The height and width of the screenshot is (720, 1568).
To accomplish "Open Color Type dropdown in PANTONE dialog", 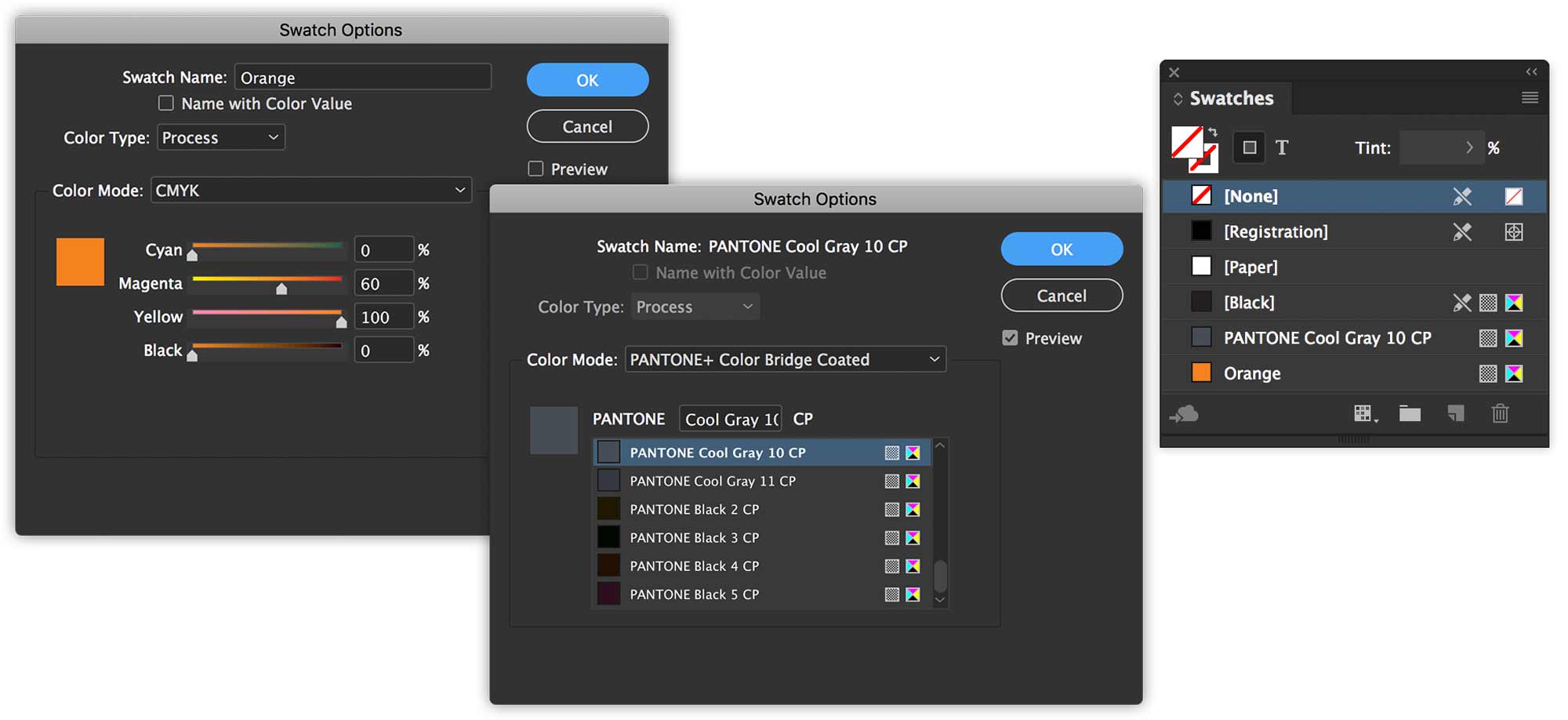I will (x=695, y=307).
